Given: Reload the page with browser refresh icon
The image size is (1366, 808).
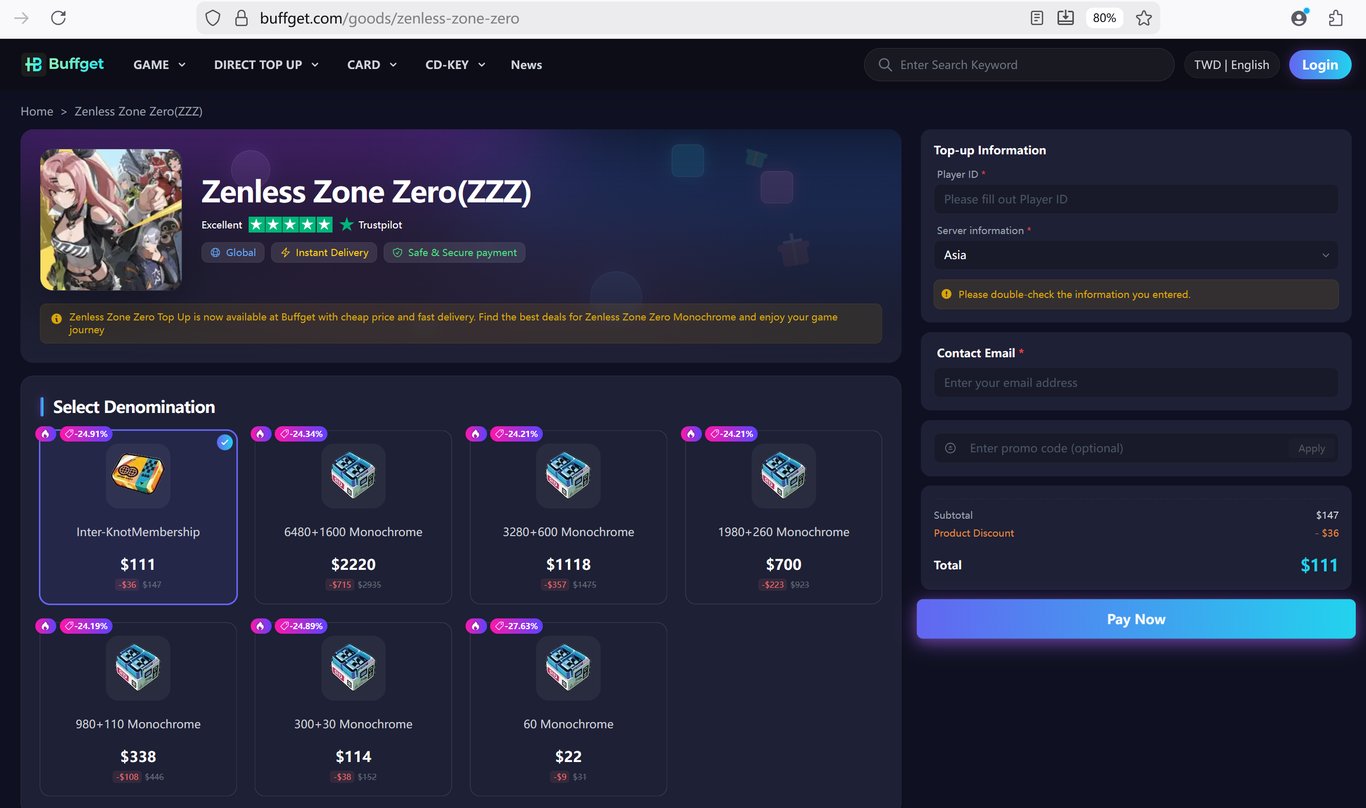Looking at the screenshot, I should point(58,18).
